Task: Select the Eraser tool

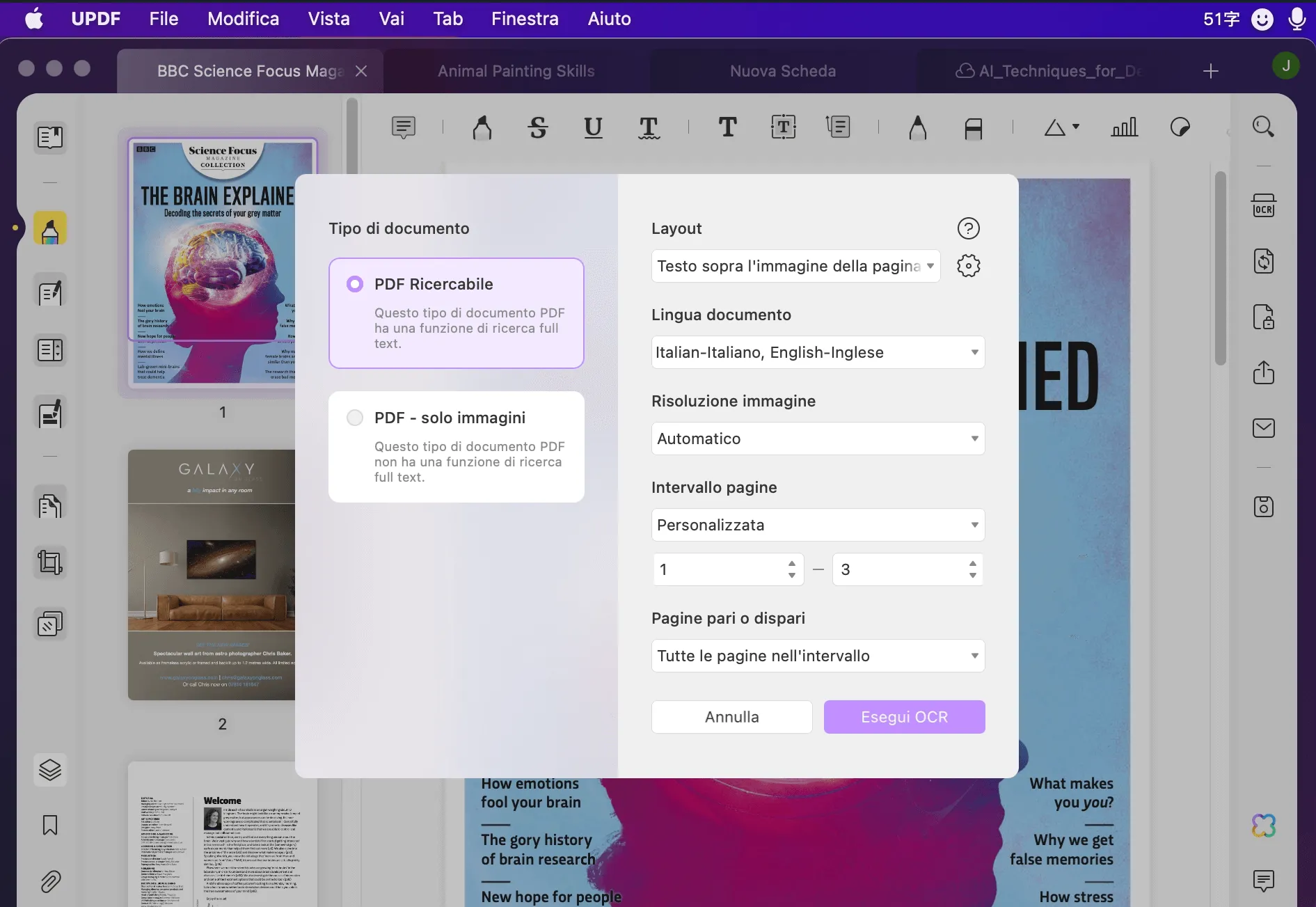Action: [973, 127]
